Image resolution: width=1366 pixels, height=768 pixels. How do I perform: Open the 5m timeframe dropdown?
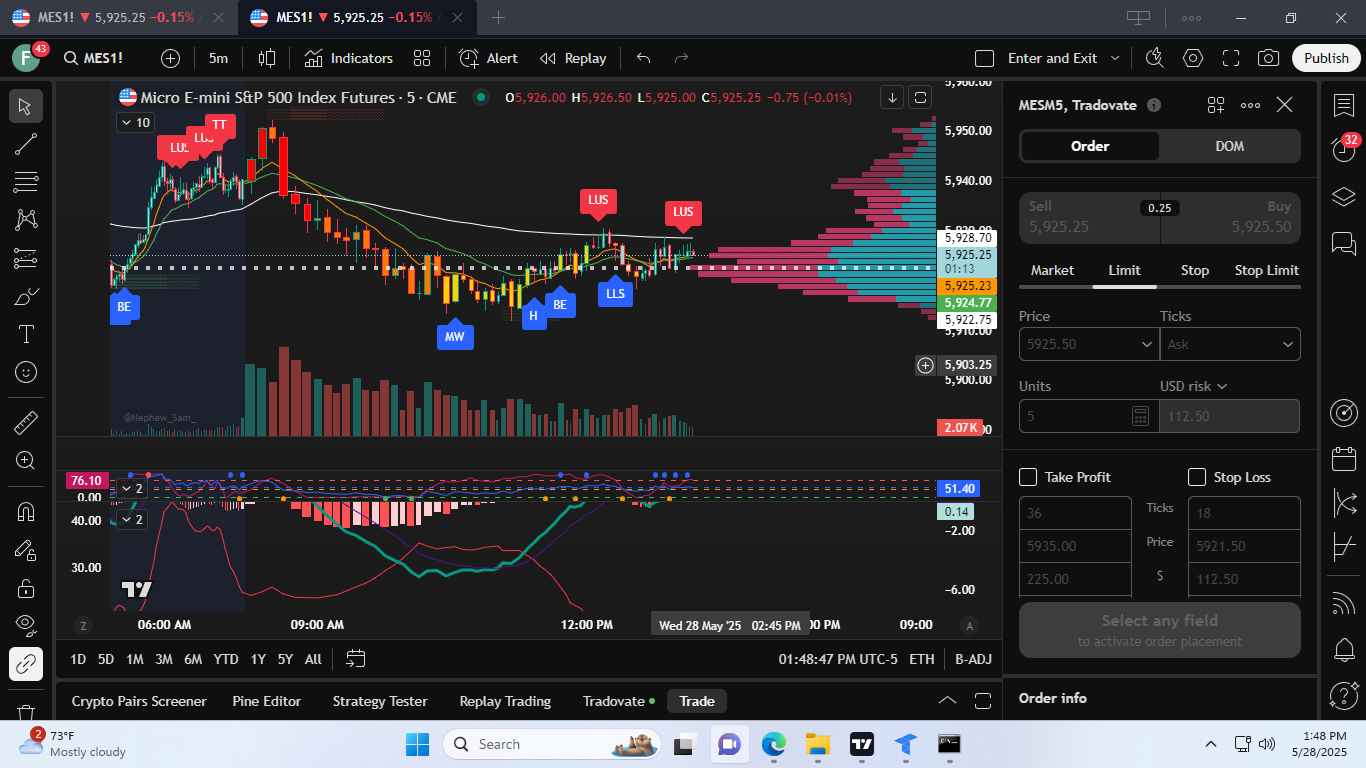point(218,58)
